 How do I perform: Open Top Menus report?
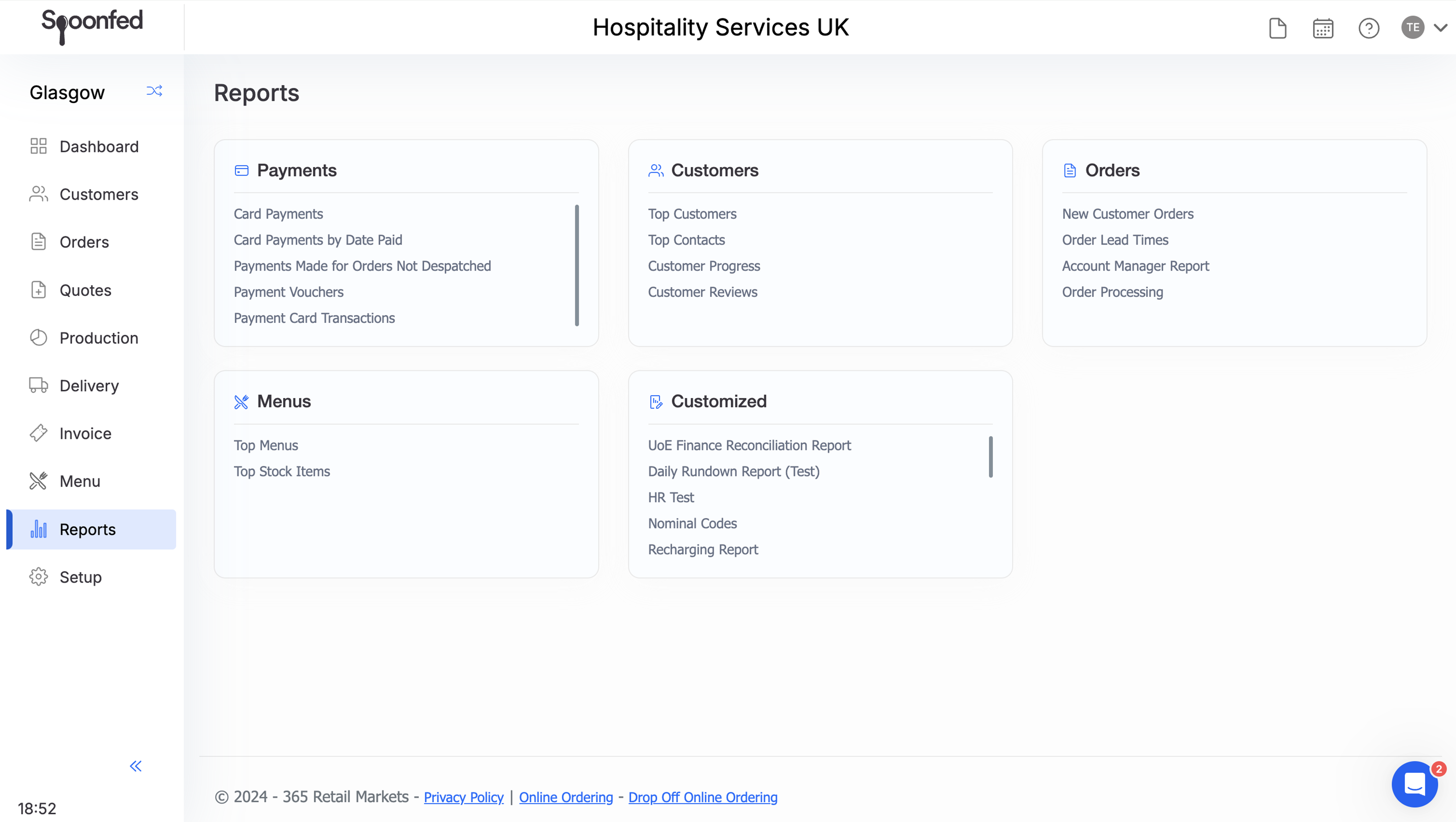266,445
